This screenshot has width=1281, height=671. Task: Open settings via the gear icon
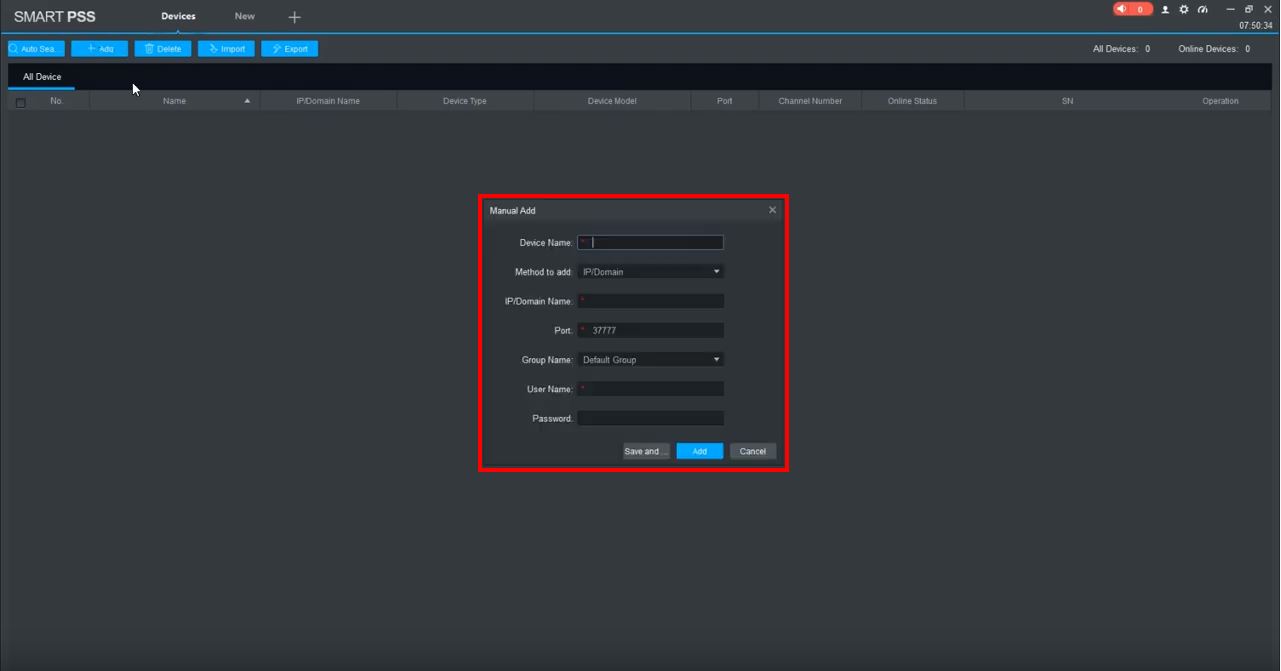tap(1184, 9)
